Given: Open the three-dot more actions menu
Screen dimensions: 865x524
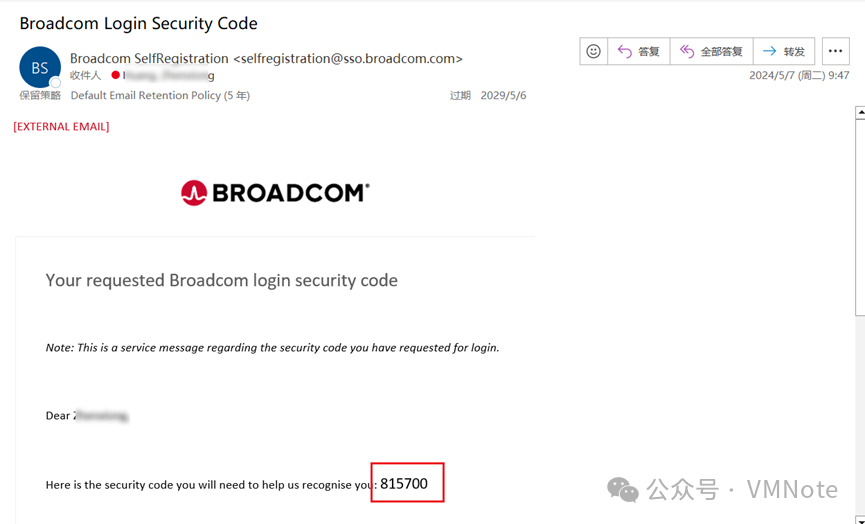Looking at the screenshot, I should tap(836, 51).
